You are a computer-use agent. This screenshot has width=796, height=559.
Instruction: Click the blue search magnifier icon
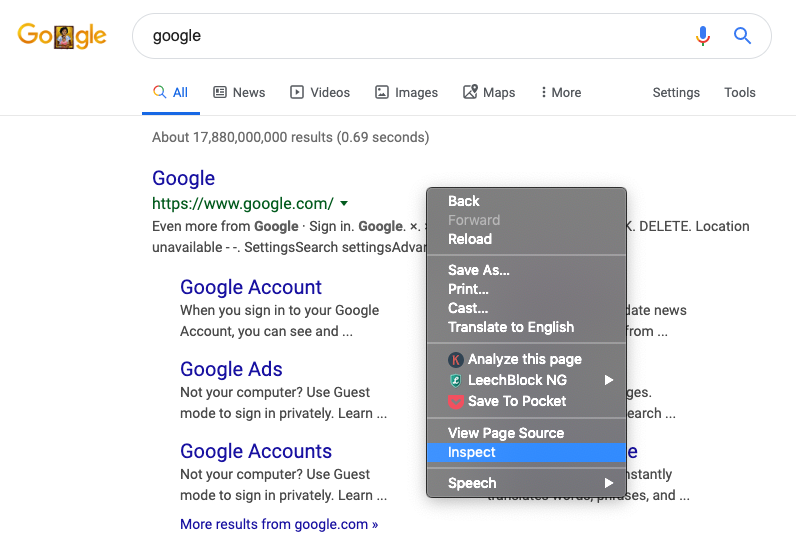742,36
